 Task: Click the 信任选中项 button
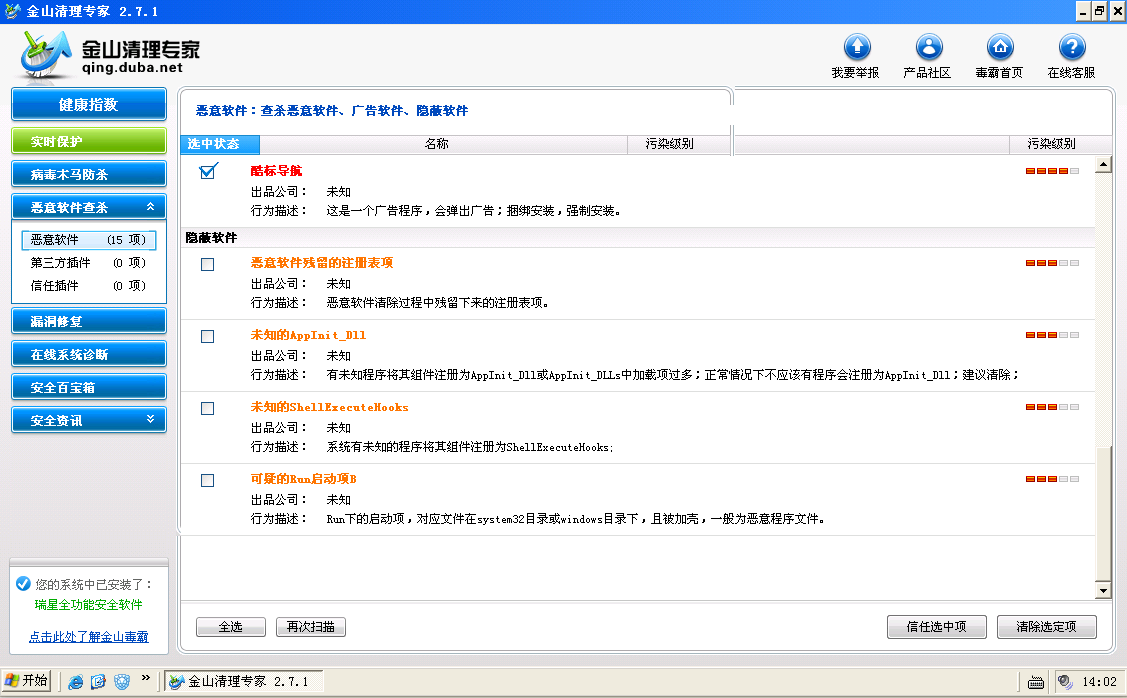coord(937,627)
